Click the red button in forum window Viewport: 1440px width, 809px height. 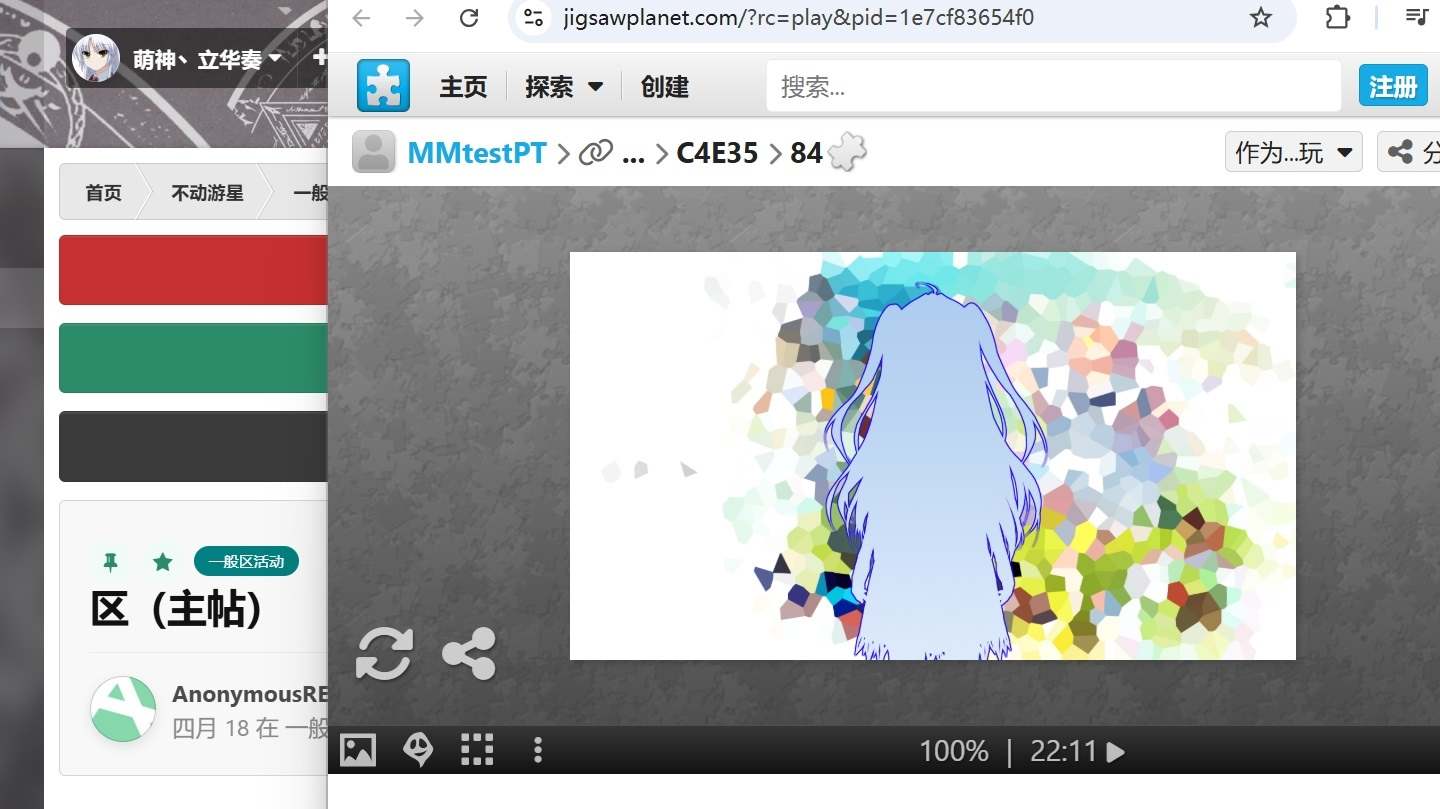[194, 270]
